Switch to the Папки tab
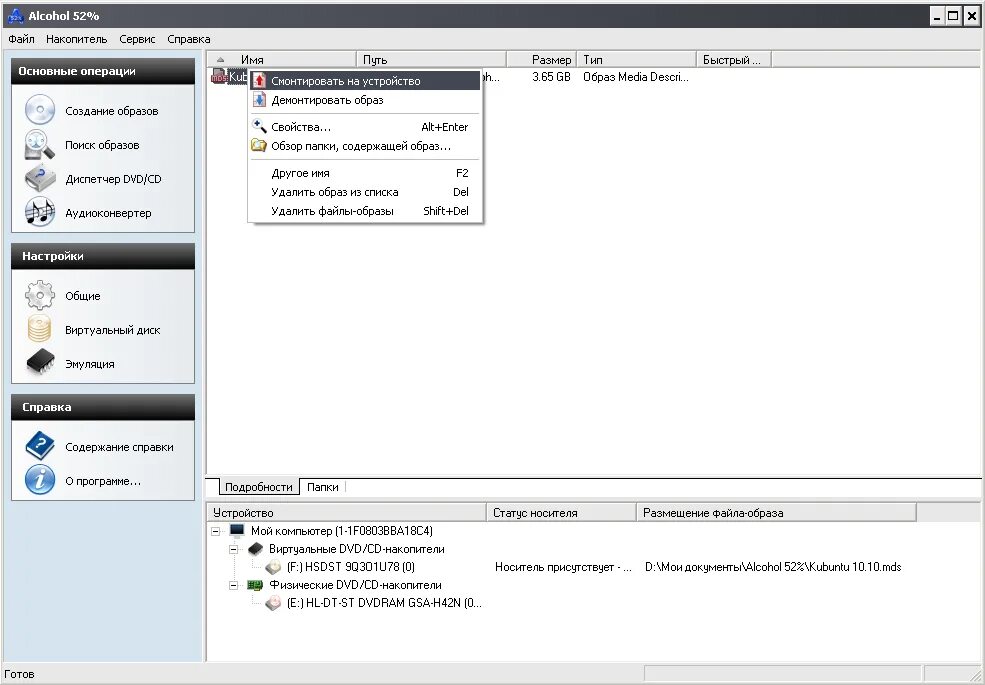Image resolution: width=985 pixels, height=685 pixels. tap(322, 487)
